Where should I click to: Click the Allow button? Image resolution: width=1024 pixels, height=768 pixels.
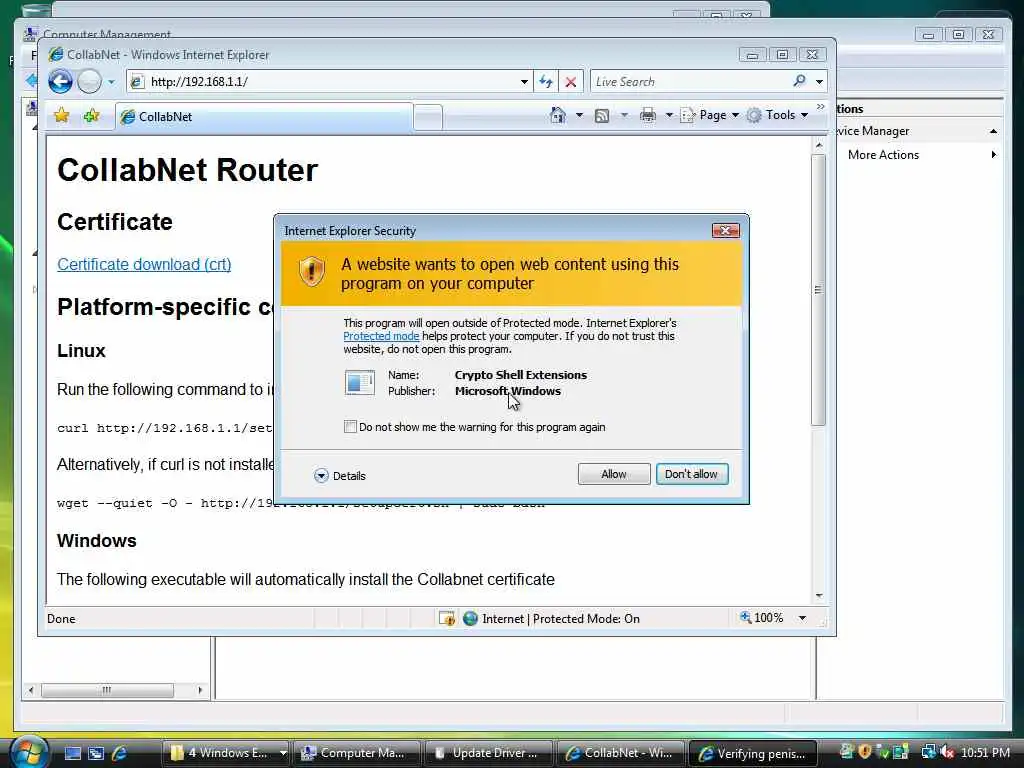point(614,474)
